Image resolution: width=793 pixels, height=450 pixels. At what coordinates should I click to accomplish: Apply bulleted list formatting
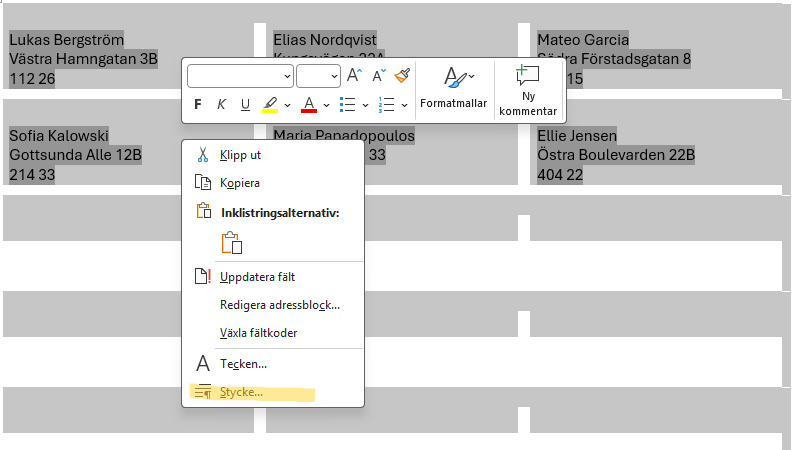coord(347,105)
